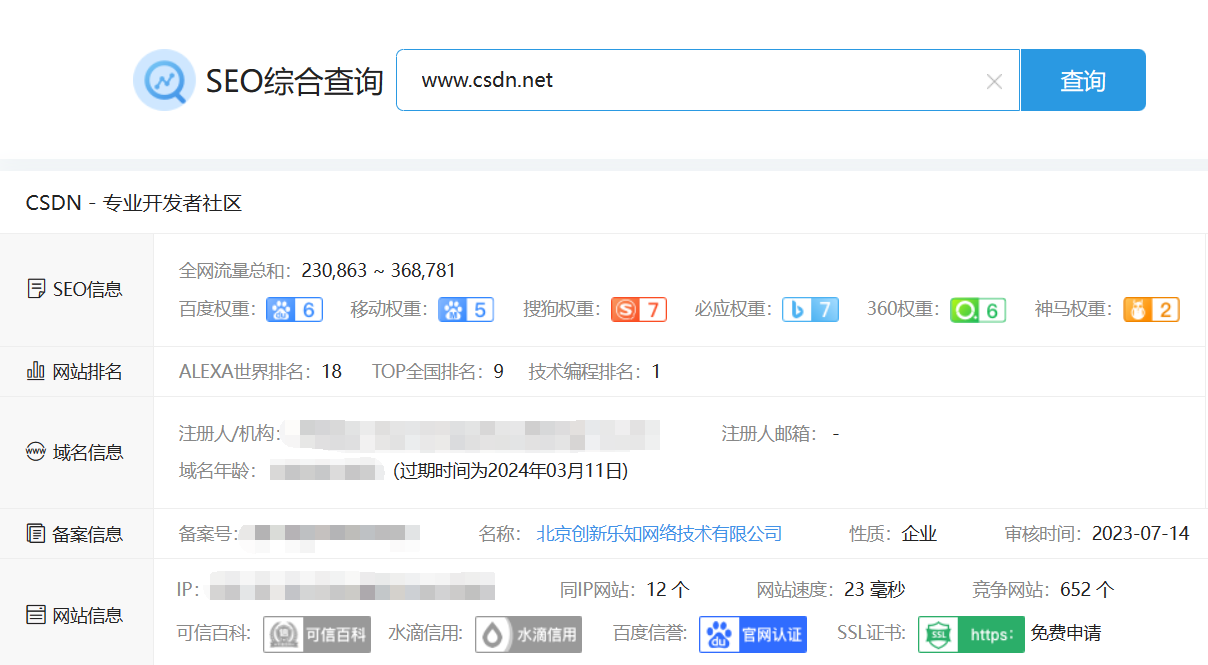The image size is (1208, 665).
Task: Click the 备案信息 document icon
Action: [36, 534]
